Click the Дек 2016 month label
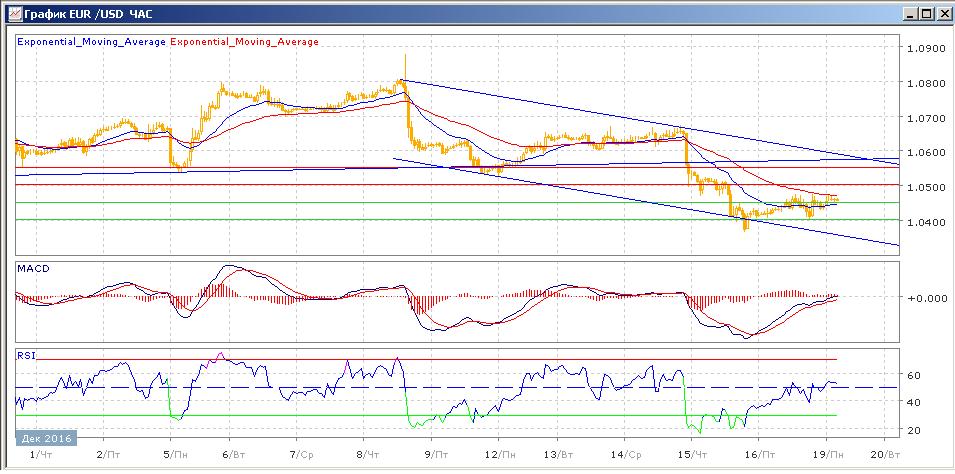955x474 pixels. 45,438
